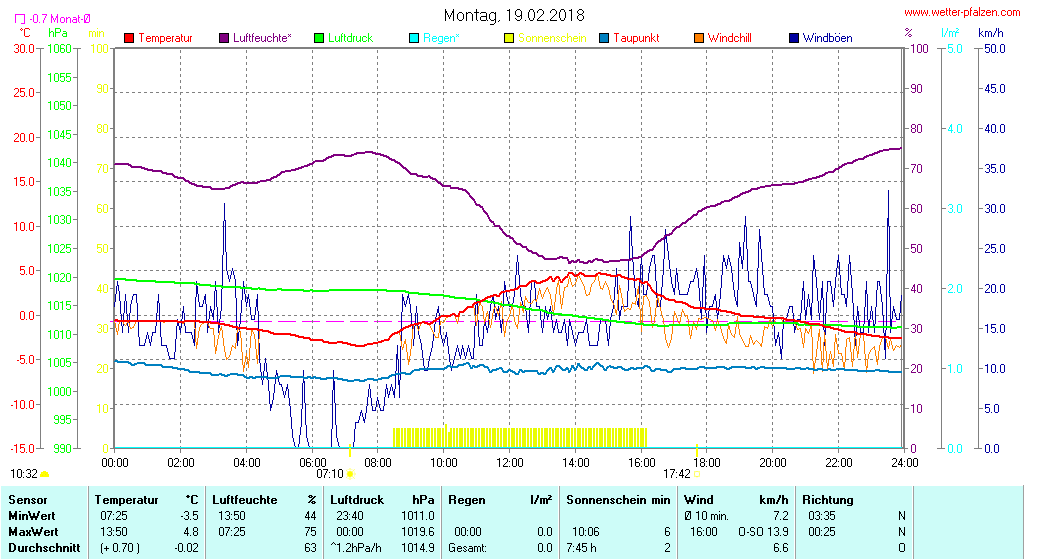
Task: Click the sunset icon beside 17:42
Action: (x=697, y=474)
